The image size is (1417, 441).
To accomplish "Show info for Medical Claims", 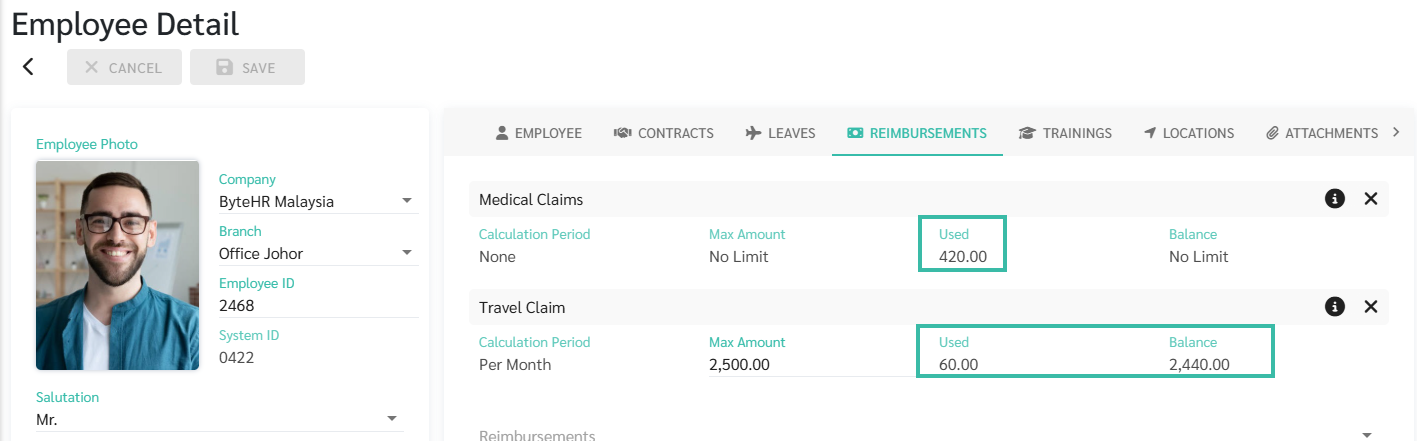I will (1334, 199).
